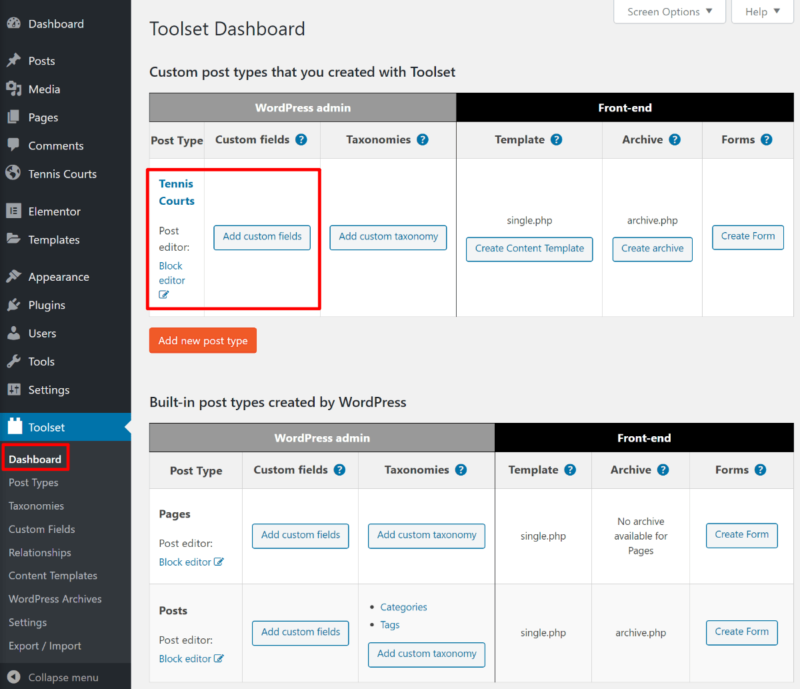This screenshot has height=689, width=800.
Task: Open help for Taxonomies in top table
Action: [x=422, y=139]
